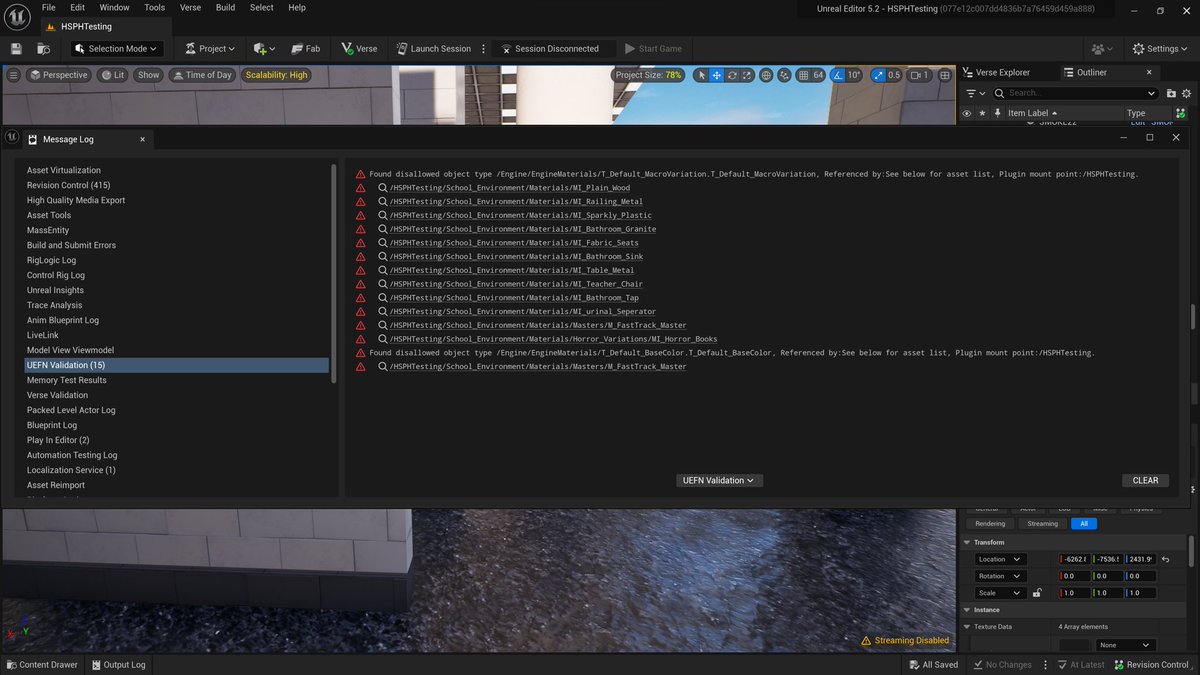Open the Build menu
This screenshot has width=1200, height=675.
[226, 7]
